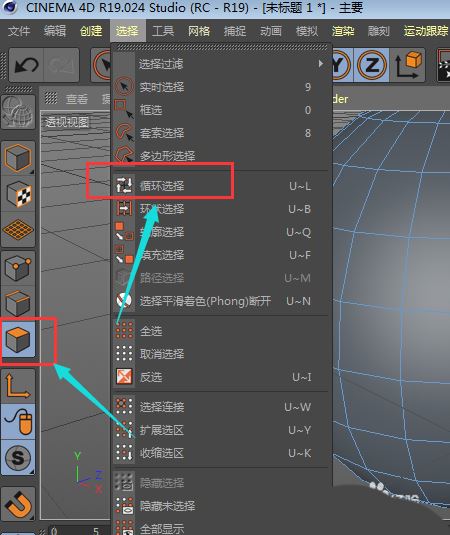Expand the 选择过滤 submenu
The image size is (450, 535).
pos(221,64)
